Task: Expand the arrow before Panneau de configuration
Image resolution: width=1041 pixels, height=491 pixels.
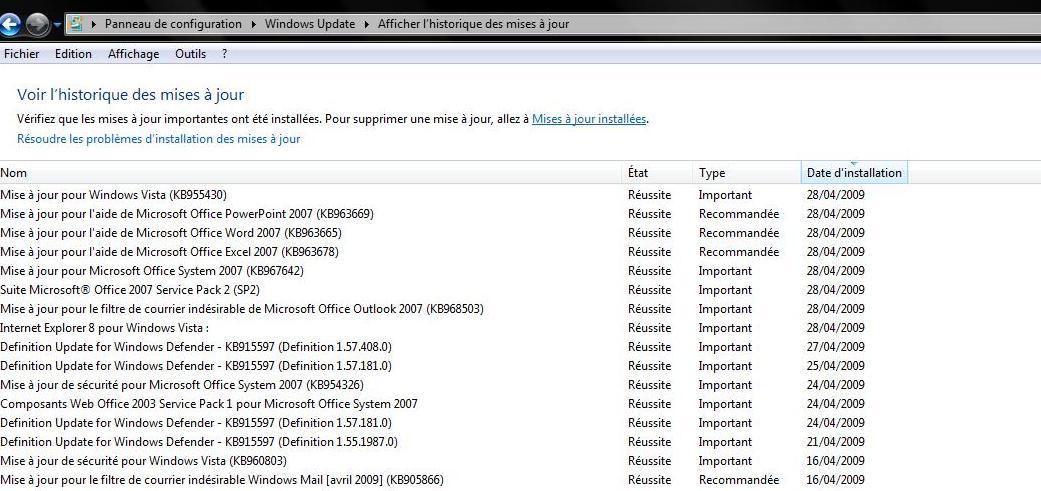Action: [x=94, y=24]
